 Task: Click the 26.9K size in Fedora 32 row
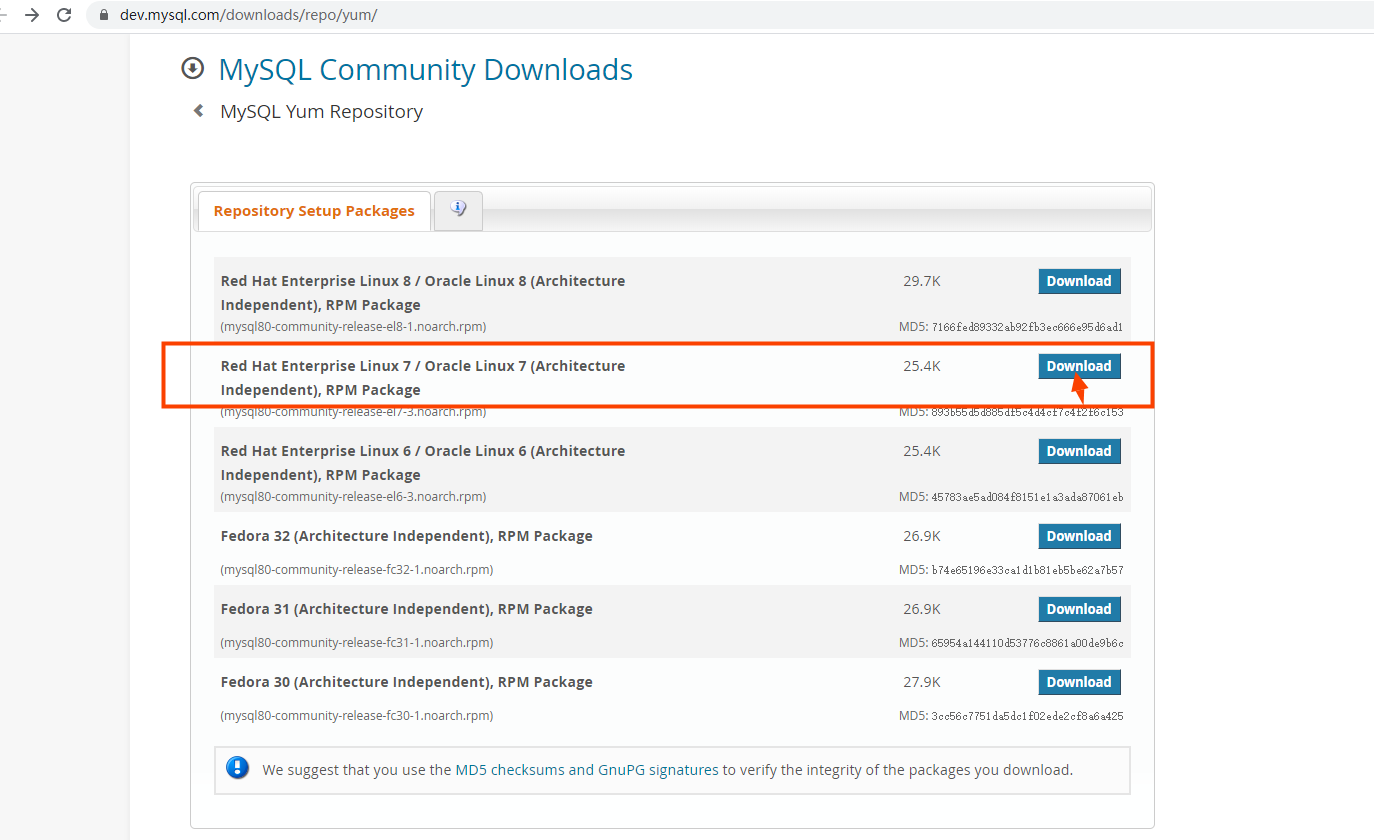tap(922, 536)
